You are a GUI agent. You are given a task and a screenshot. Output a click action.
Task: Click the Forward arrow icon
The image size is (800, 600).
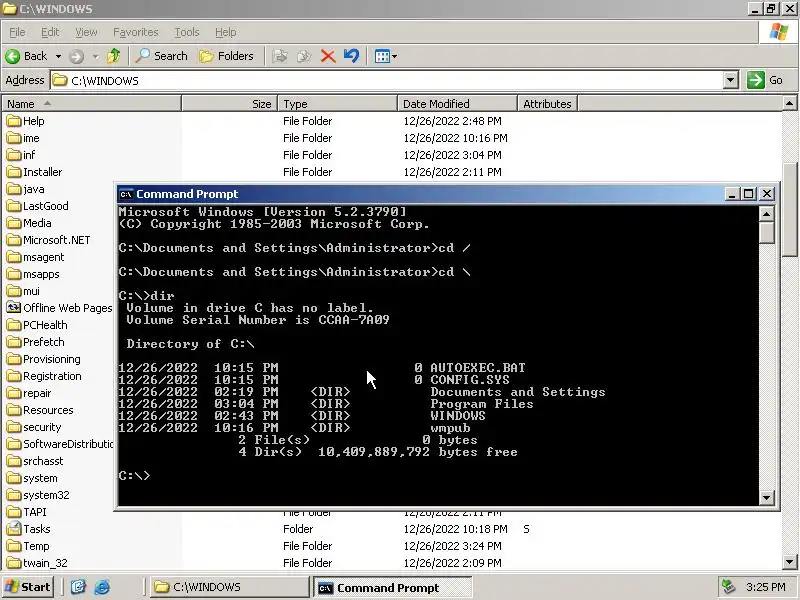tap(77, 56)
